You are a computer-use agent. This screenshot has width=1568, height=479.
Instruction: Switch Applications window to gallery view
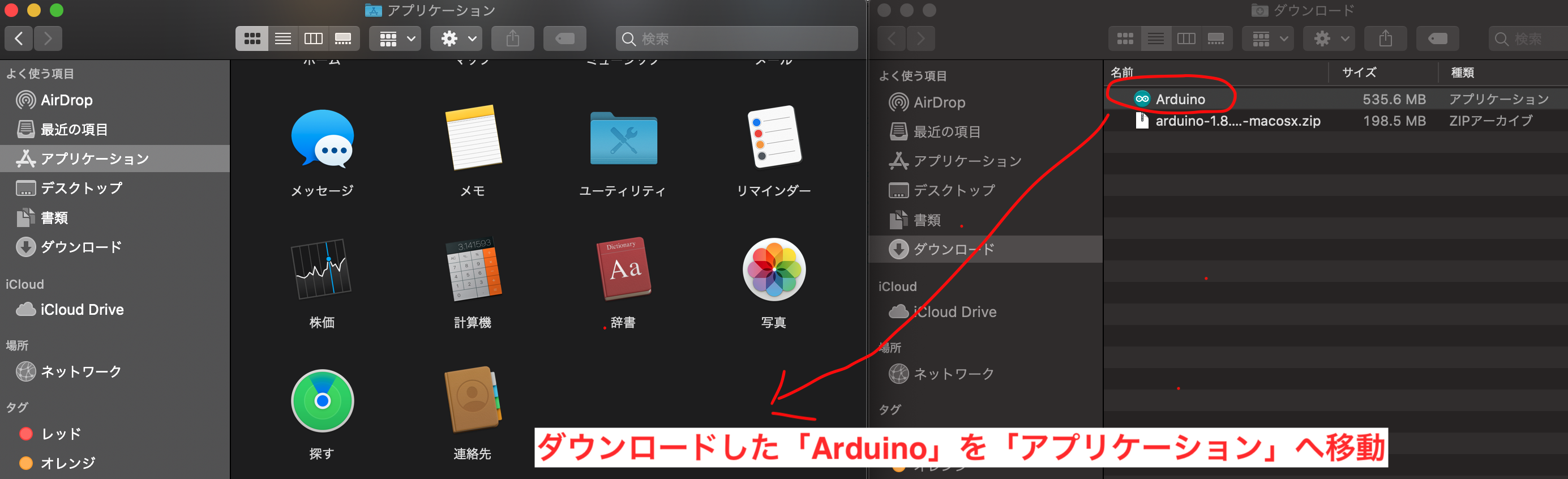coord(343,39)
